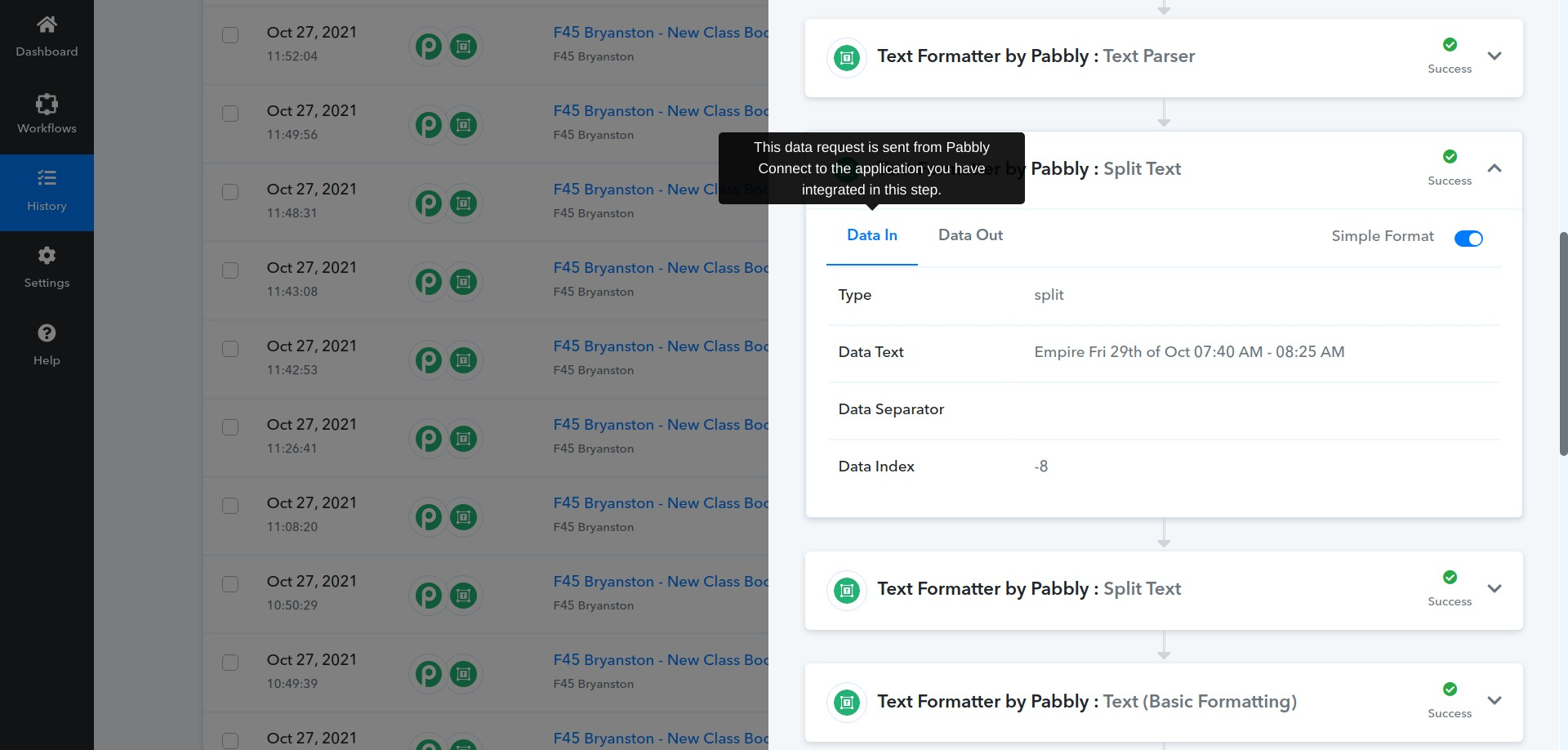Select the History sidebar item
1568x750 pixels.
coord(47,193)
